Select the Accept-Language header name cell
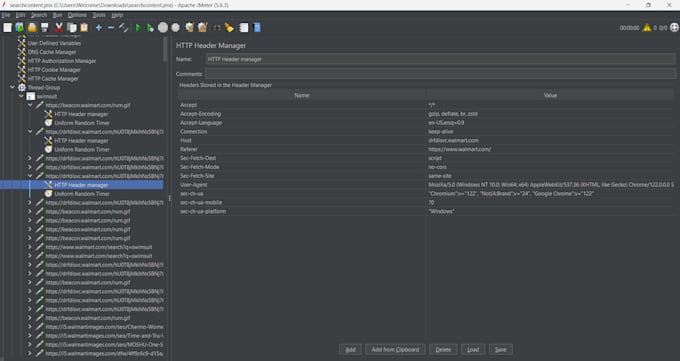 [x=302, y=123]
